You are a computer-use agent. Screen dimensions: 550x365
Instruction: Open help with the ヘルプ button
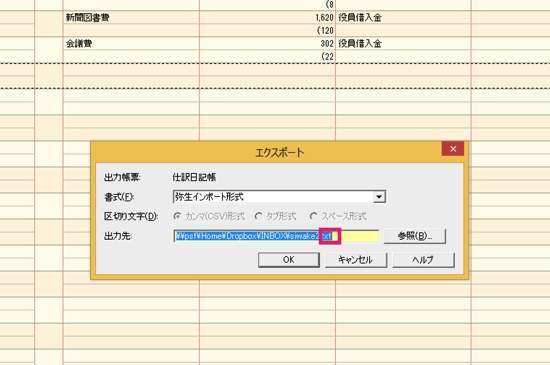click(423, 260)
